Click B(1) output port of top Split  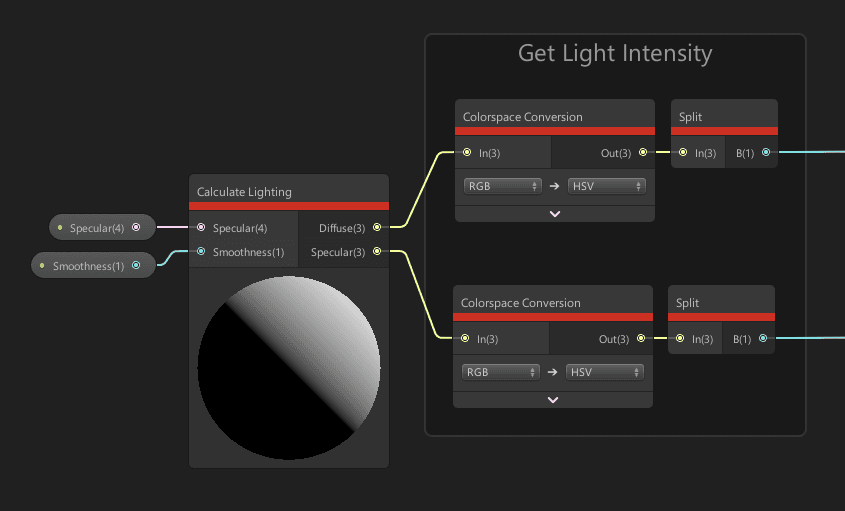[766, 153]
